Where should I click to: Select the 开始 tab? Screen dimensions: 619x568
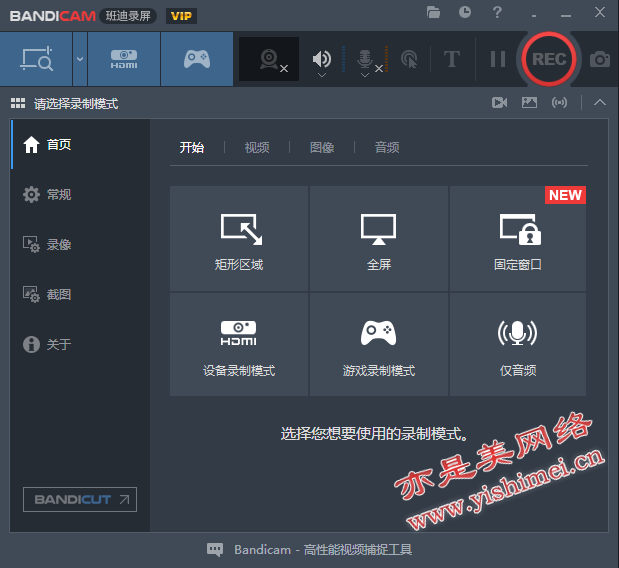pyautogui.click(x=192, y=148)
